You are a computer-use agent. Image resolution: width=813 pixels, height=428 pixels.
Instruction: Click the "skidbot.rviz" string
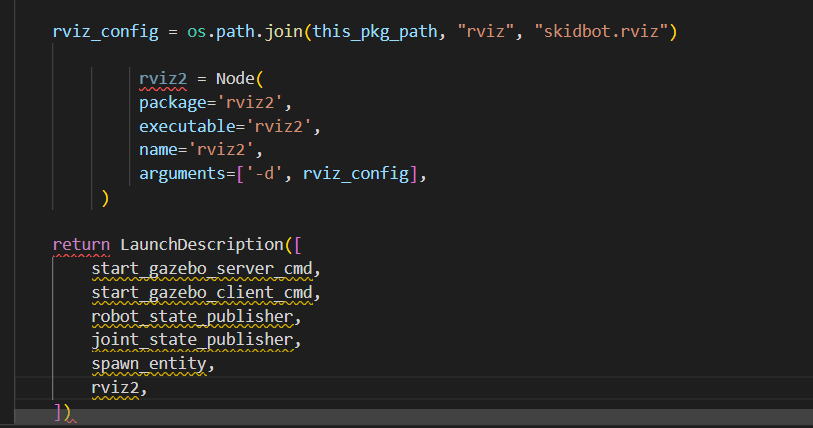[601, 32]
